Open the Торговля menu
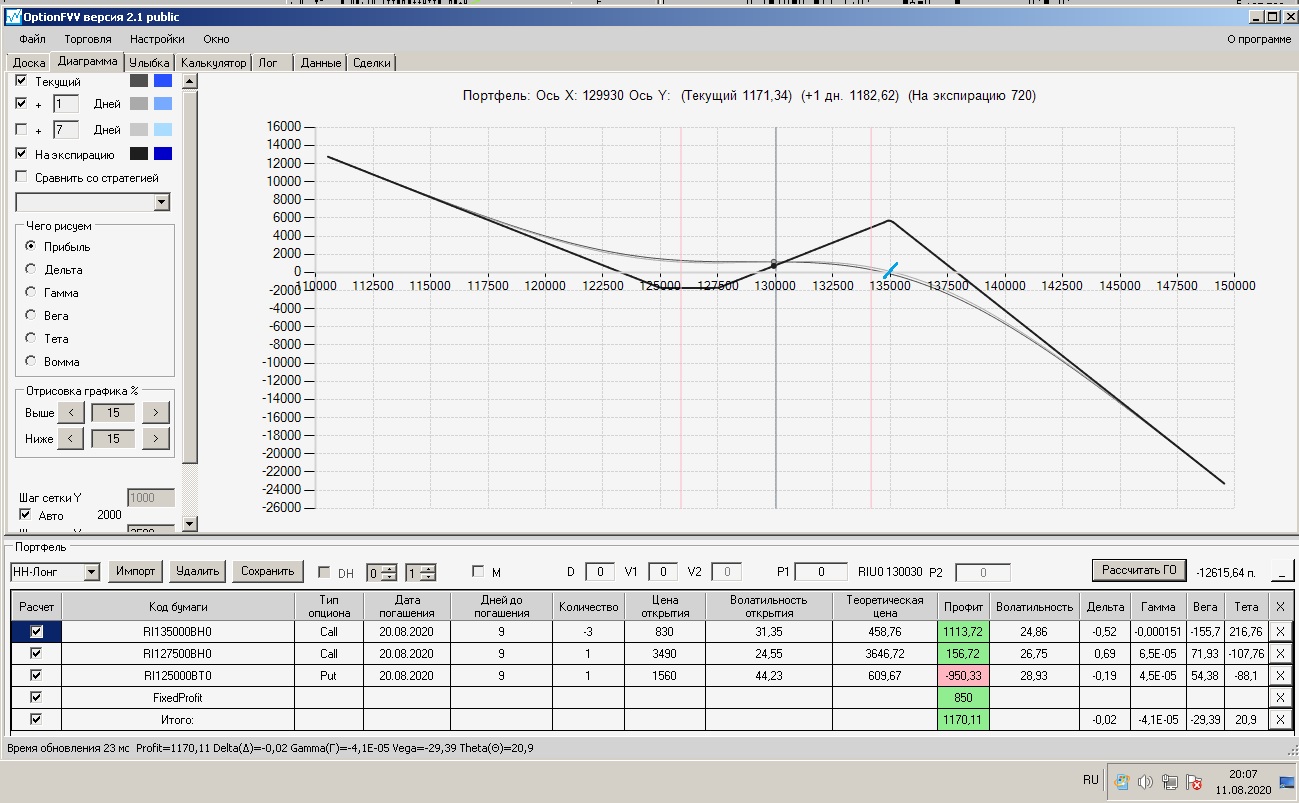 click(88, 39)
